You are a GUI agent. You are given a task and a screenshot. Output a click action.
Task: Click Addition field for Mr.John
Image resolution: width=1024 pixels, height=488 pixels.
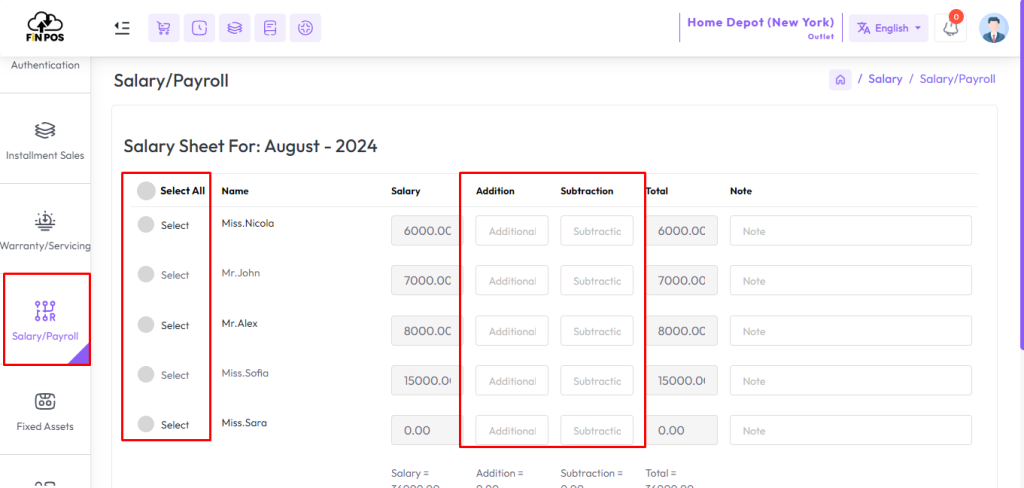pyautogui.click(x=512, y=280)
